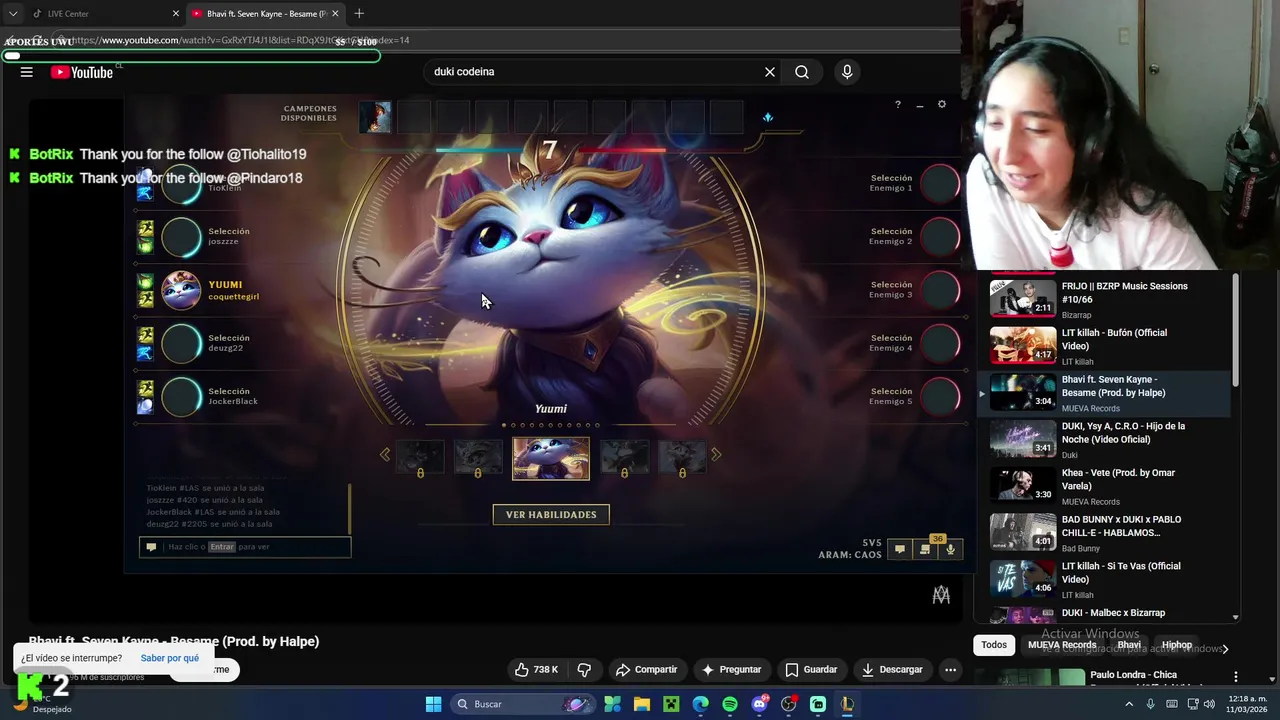Change coquettegirl's top summoner spell
Image resolution: width=1280 pixels, height=720 pixels.
pos(146,283)
